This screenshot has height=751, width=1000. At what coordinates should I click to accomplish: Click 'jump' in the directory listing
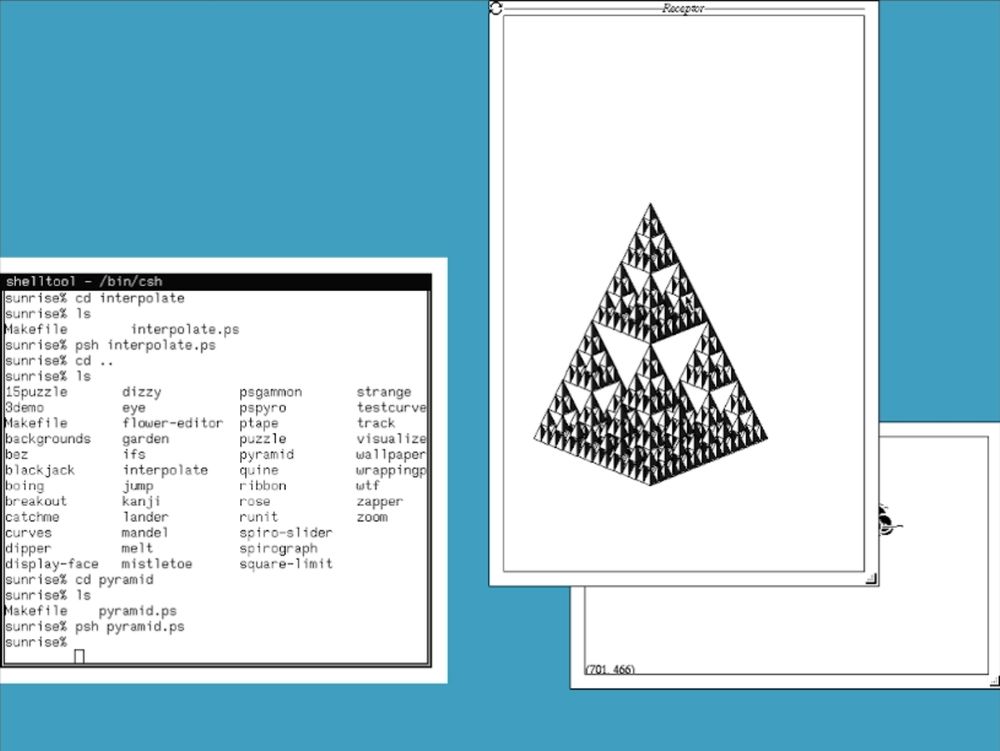pos(138,486)
